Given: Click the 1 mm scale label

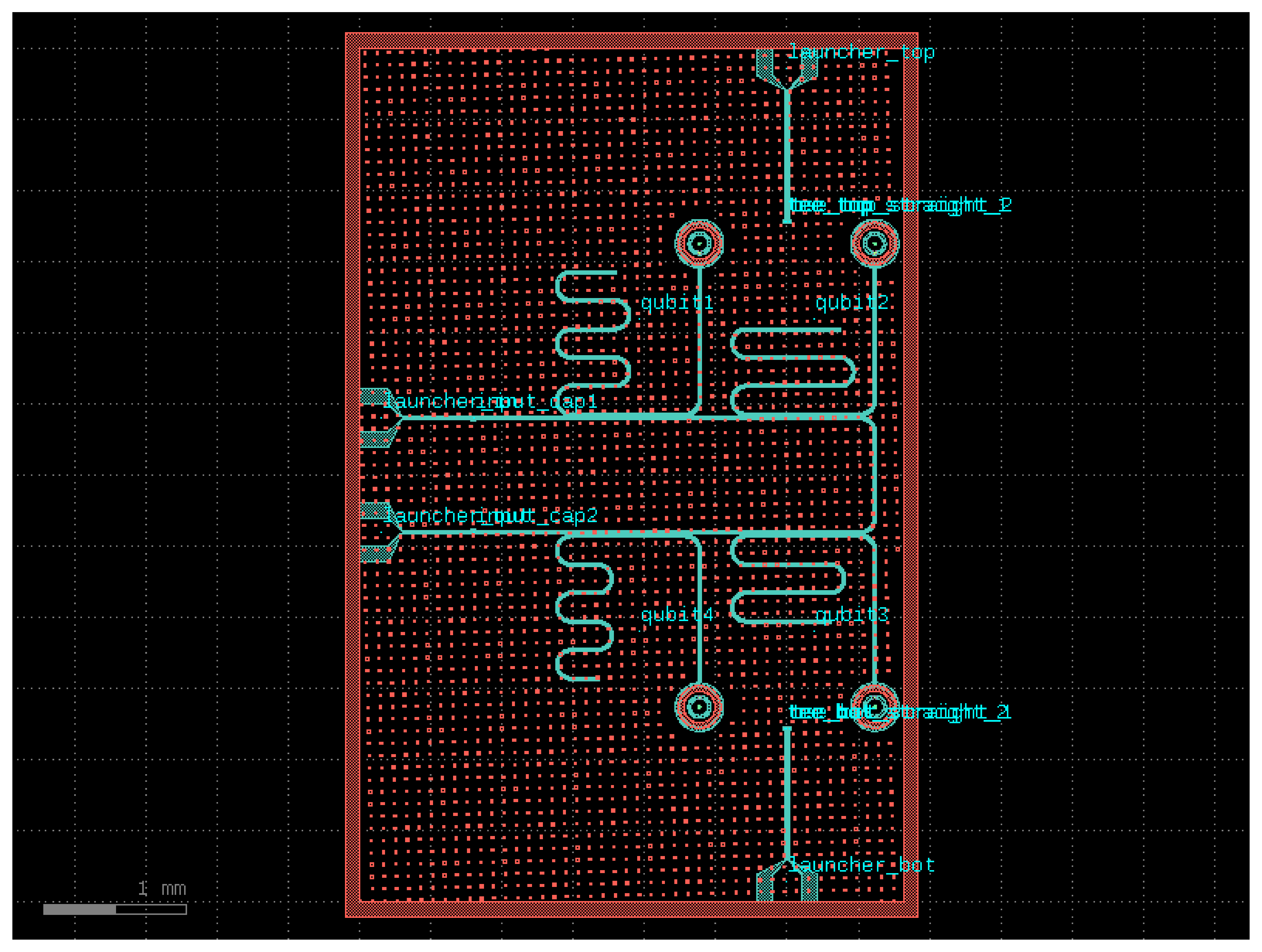Looking at the screenshot, I should tap(162, 889).
